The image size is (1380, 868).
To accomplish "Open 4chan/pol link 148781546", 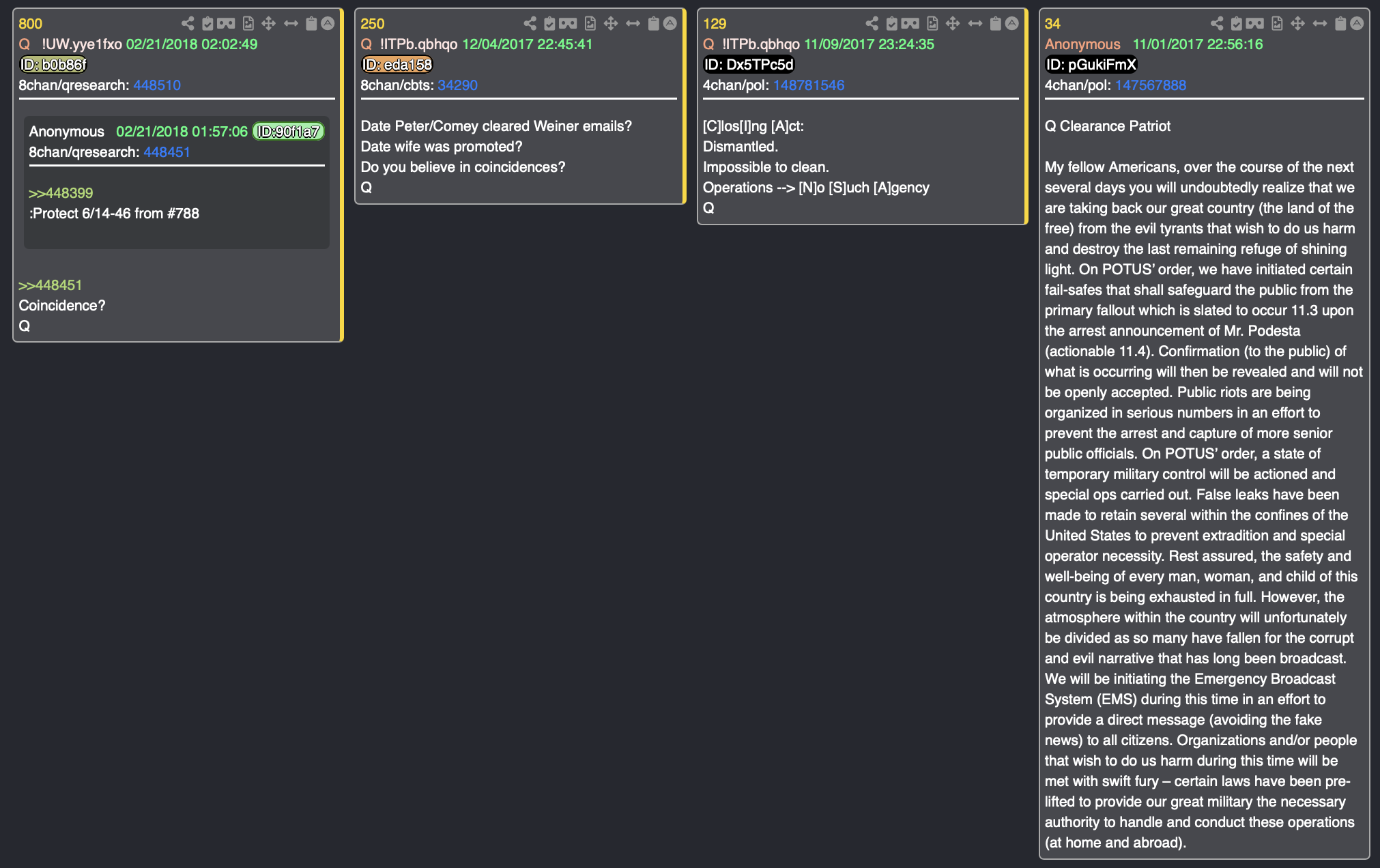I will tap(809, 85).
